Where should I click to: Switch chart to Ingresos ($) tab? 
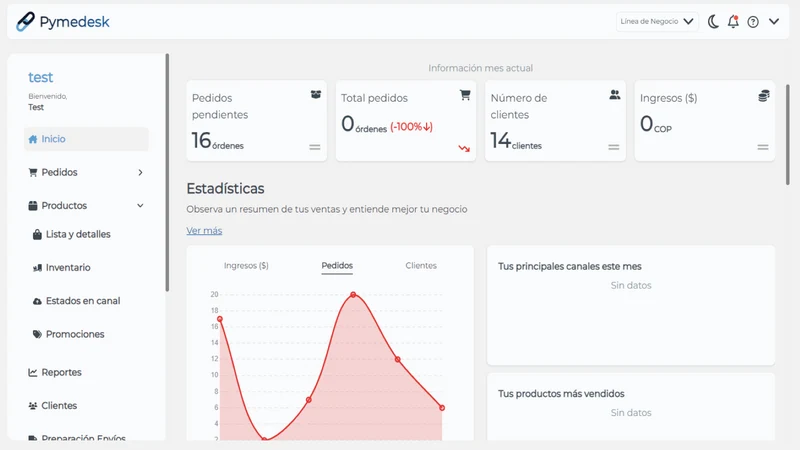pos(246,266)
